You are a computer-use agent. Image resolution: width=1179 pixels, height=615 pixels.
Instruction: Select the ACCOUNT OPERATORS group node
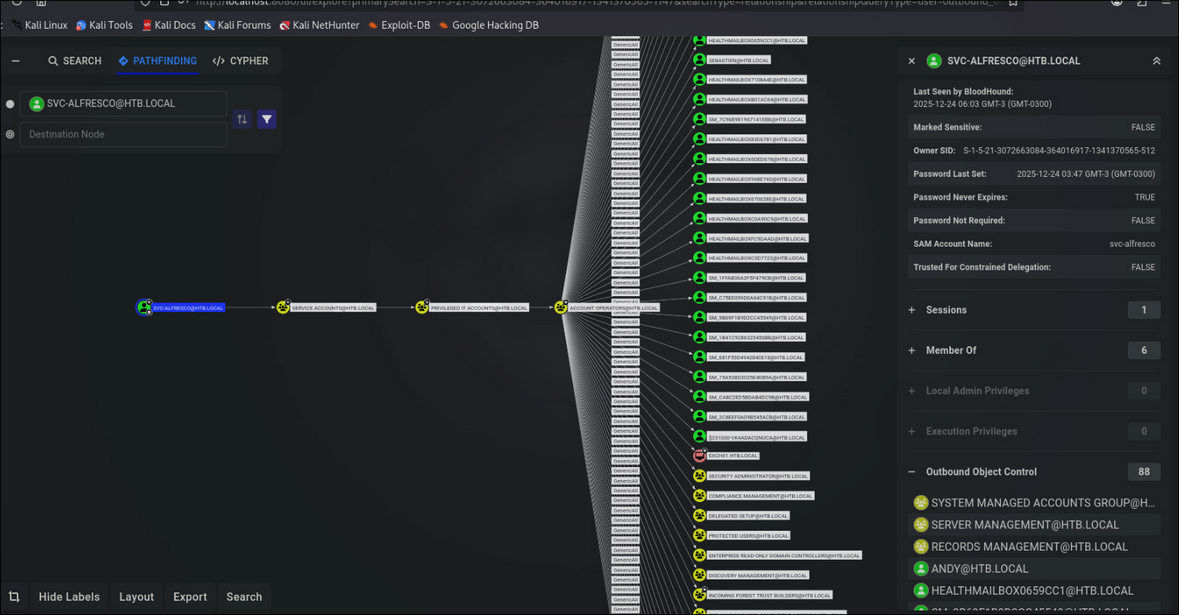(x=561, y=308)
